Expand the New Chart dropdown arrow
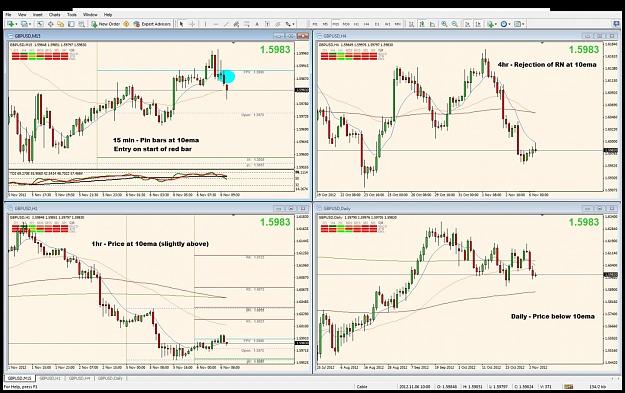The width and height of the screenshot is (625, 393). pos(16,24)
